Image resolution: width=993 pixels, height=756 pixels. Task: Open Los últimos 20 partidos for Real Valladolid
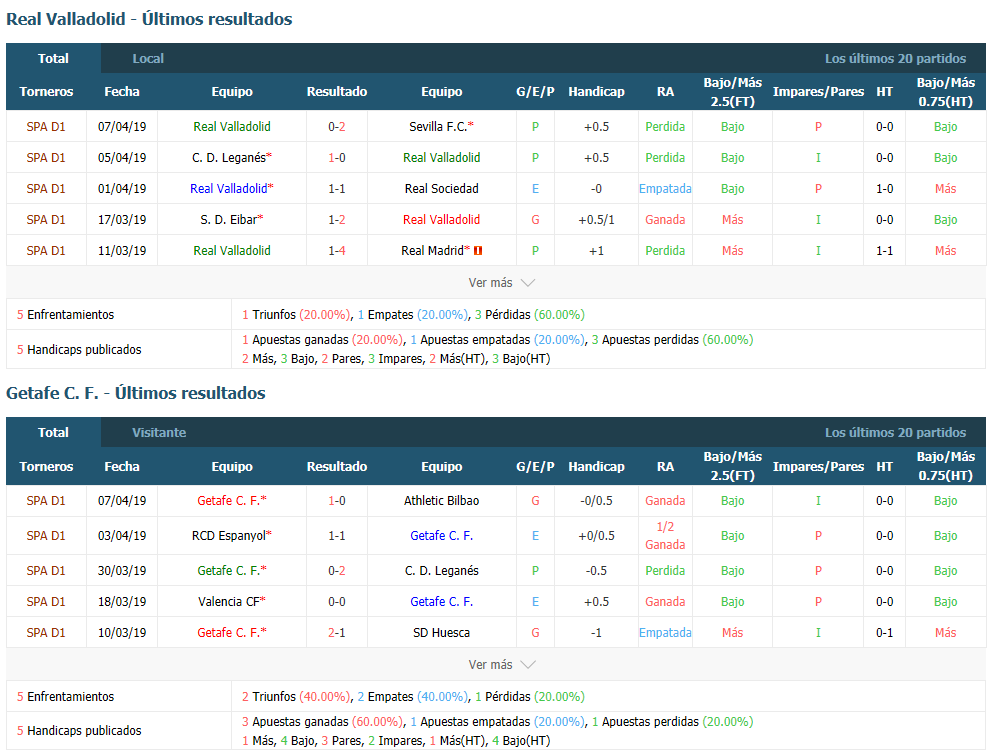(x=895, y=58)
